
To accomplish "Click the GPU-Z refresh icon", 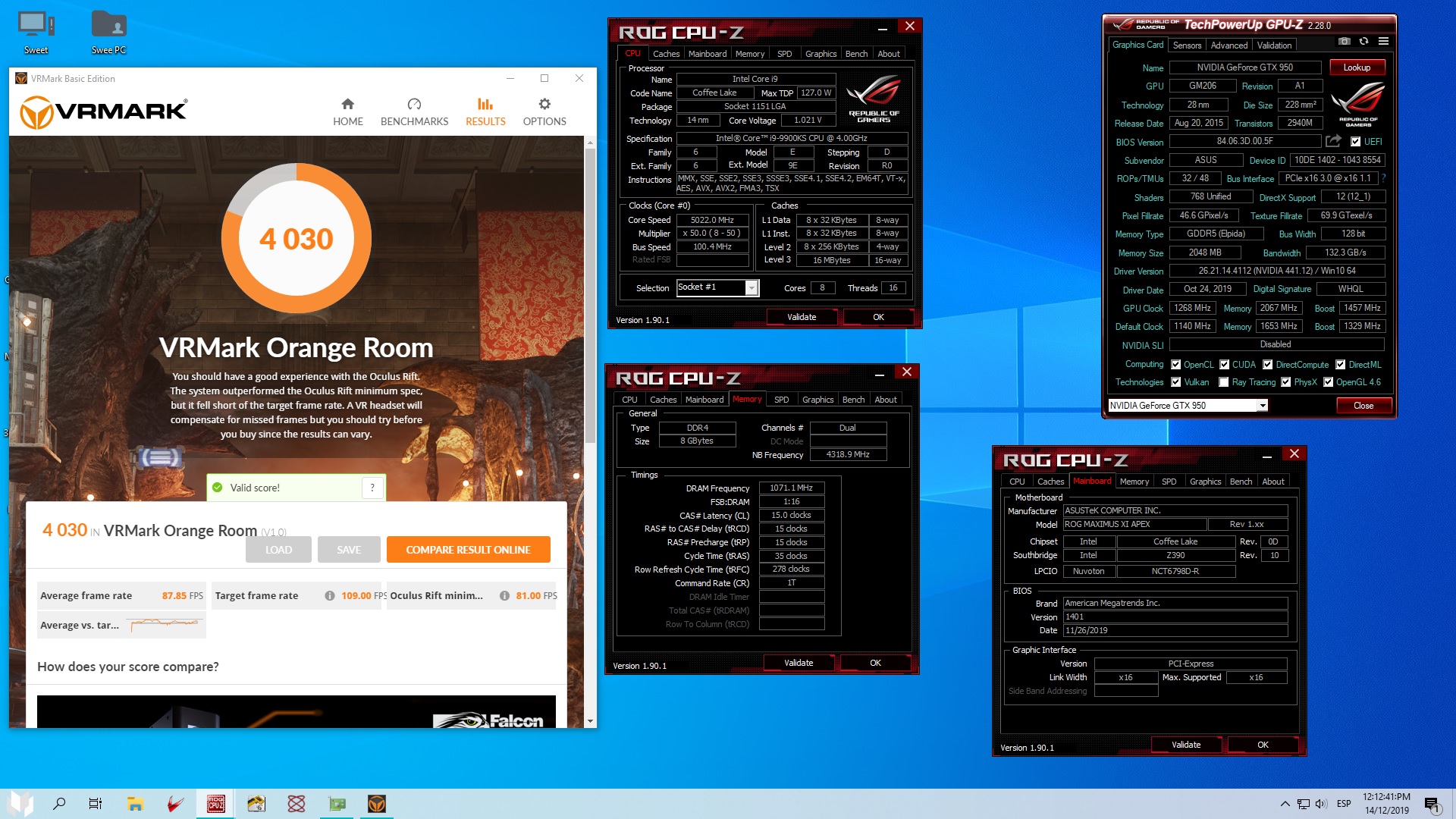I will 1363,41.
